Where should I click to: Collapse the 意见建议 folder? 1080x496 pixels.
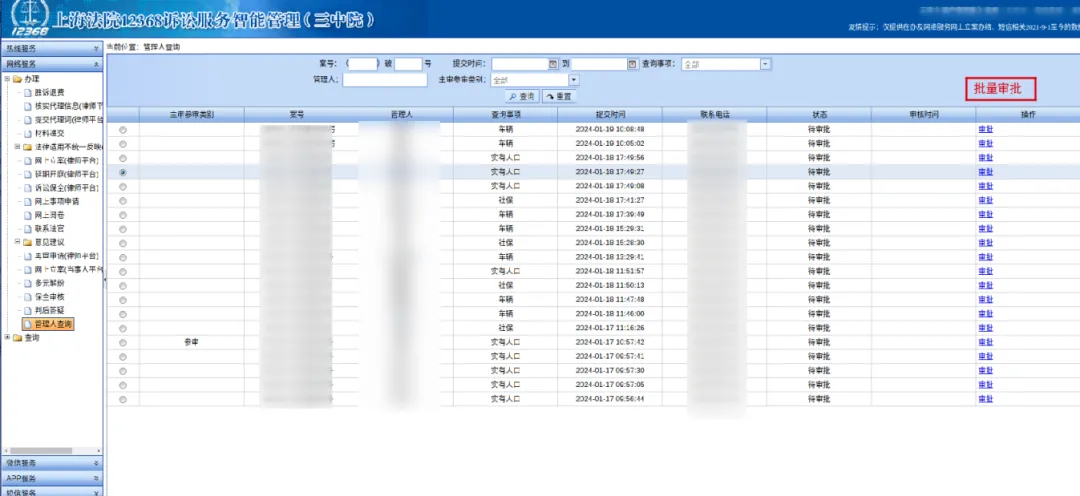[17, 242]
